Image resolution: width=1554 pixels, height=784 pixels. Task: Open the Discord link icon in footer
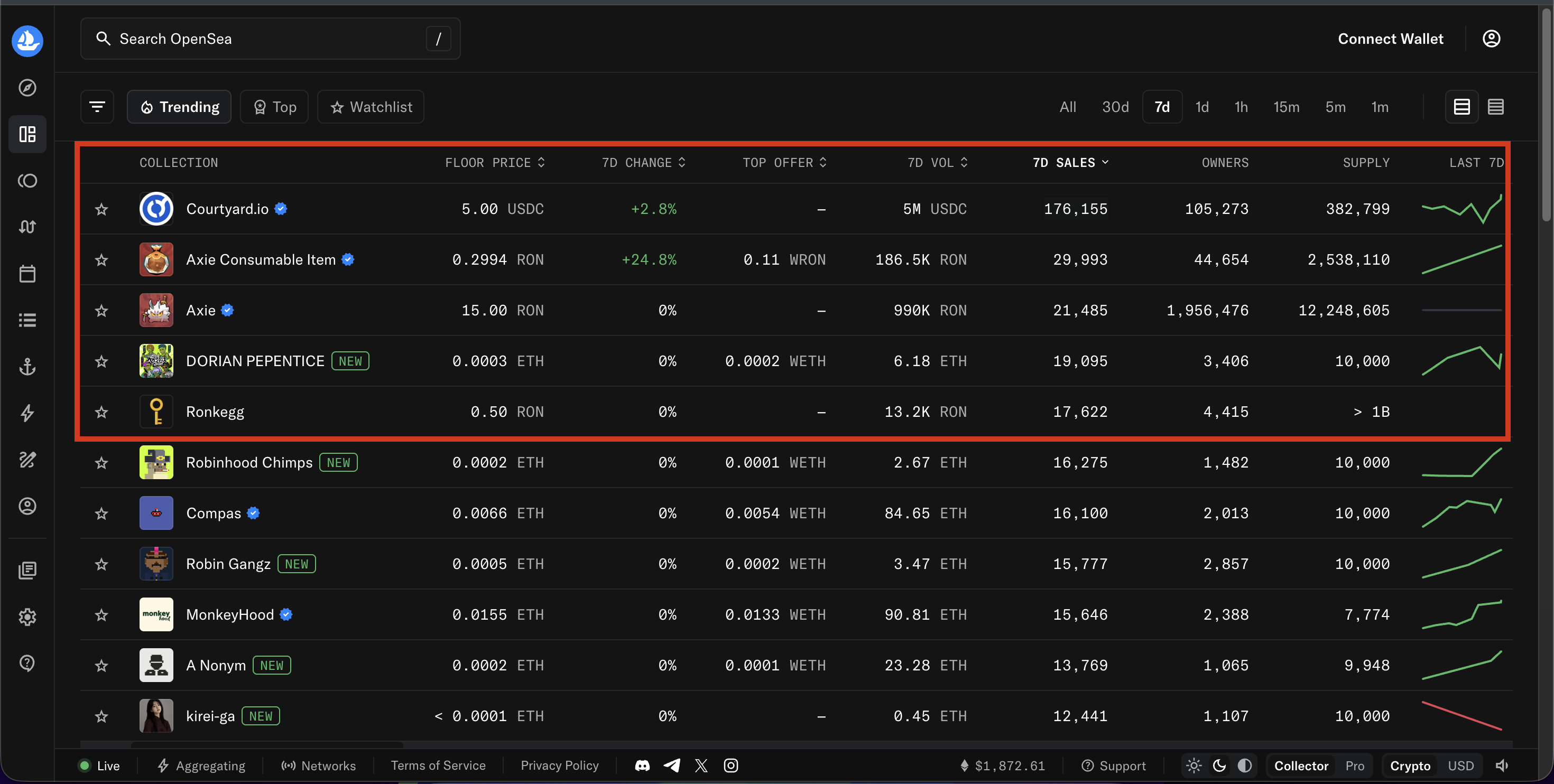pyautogui.click(x=642, y=766)
